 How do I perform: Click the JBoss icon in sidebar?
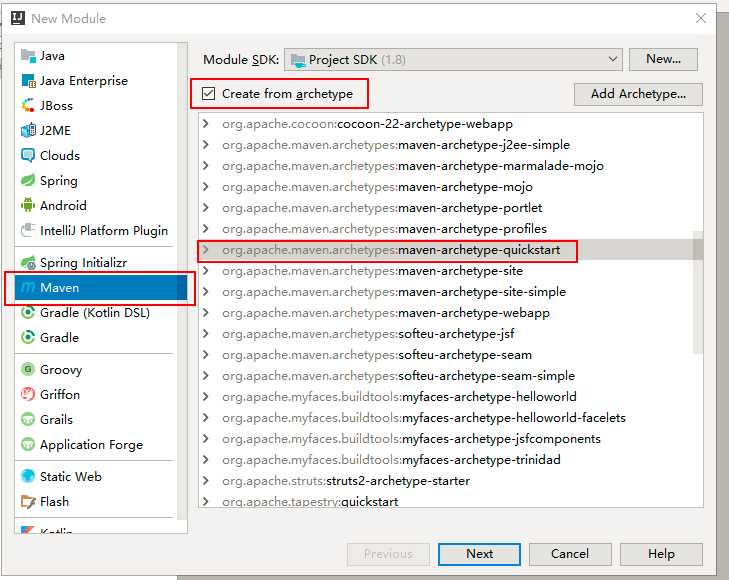[x=28, y=105]
